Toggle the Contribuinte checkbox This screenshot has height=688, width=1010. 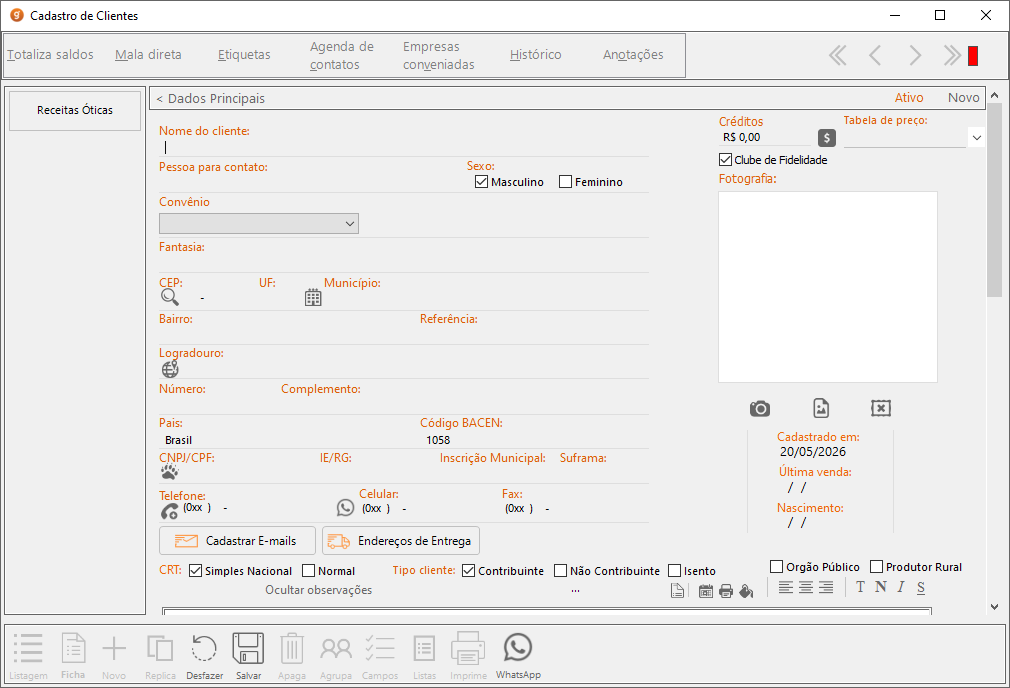pos(468,571)
